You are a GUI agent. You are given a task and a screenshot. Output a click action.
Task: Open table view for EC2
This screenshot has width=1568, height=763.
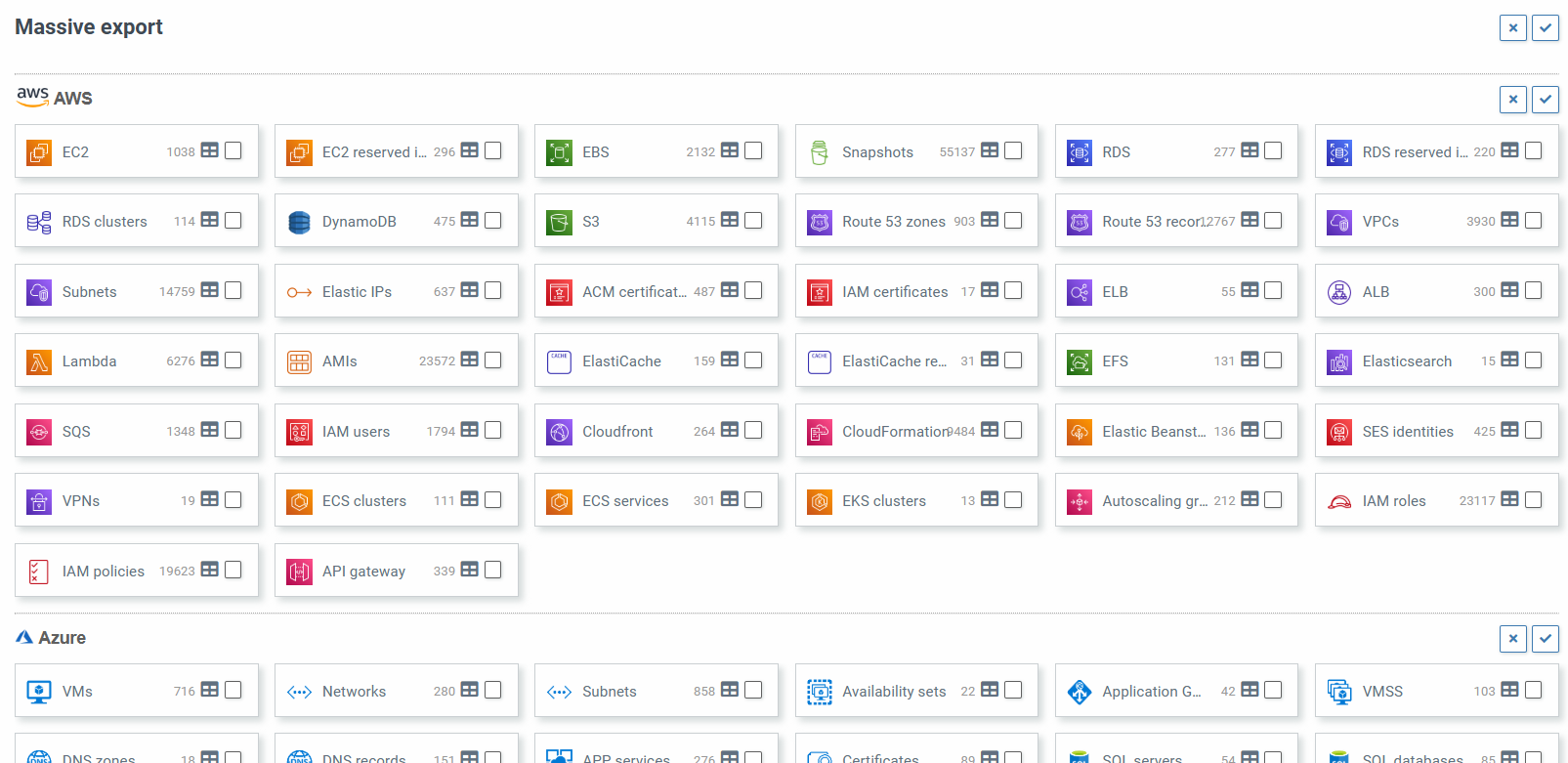[210, 150]
